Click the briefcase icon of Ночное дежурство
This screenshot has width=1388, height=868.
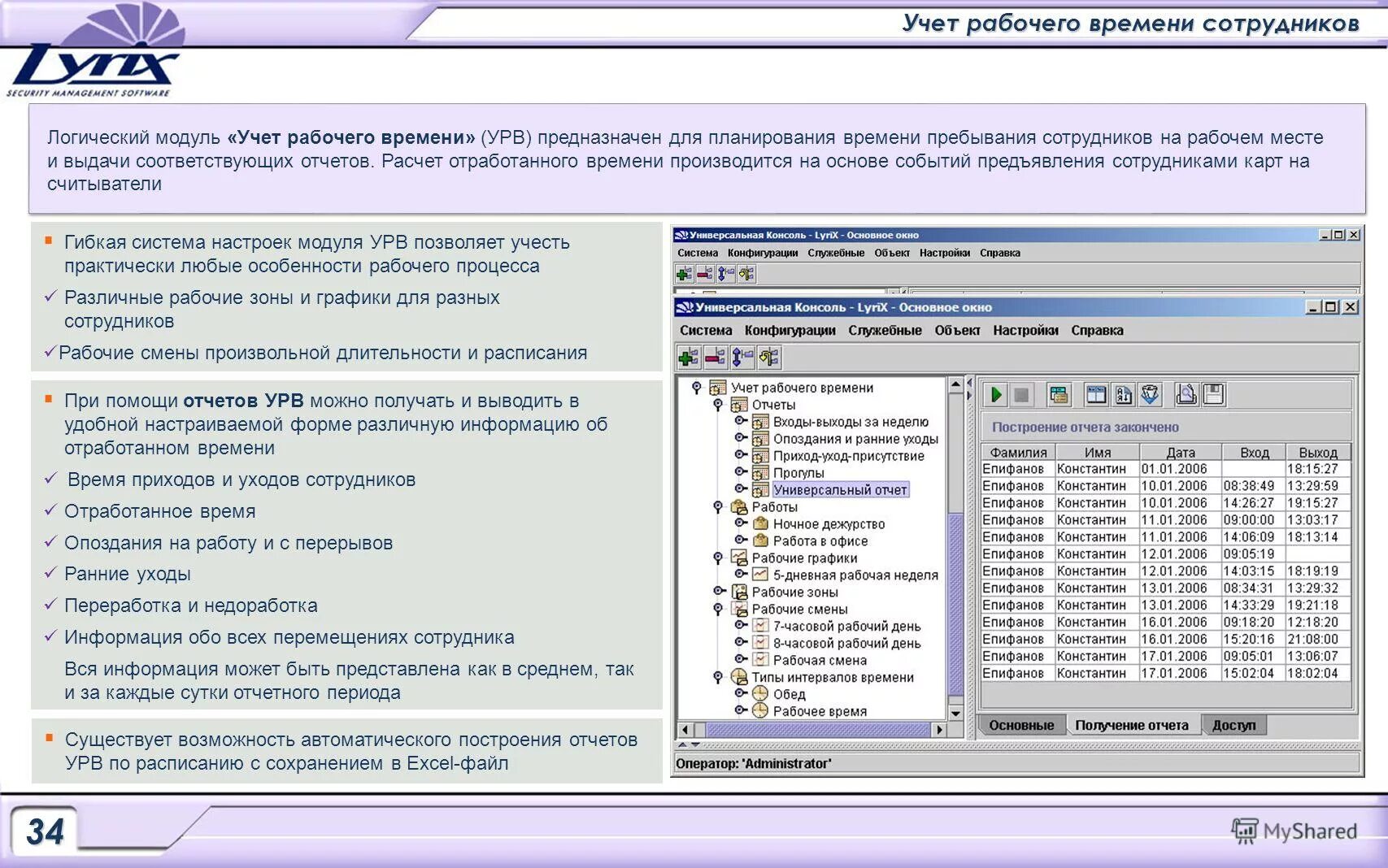(760, 523)
